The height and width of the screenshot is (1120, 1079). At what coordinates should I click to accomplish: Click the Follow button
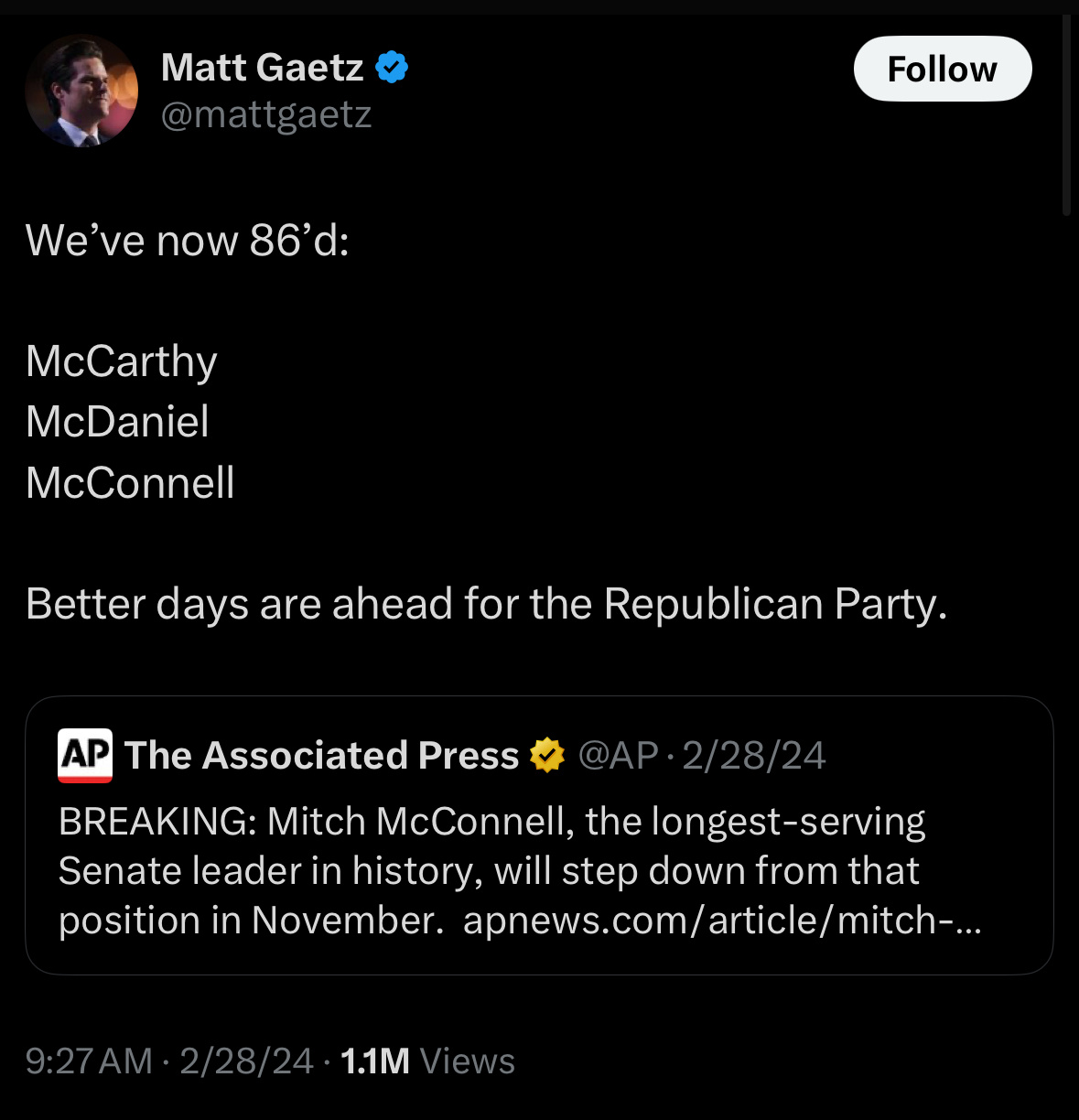click(942, 69)
